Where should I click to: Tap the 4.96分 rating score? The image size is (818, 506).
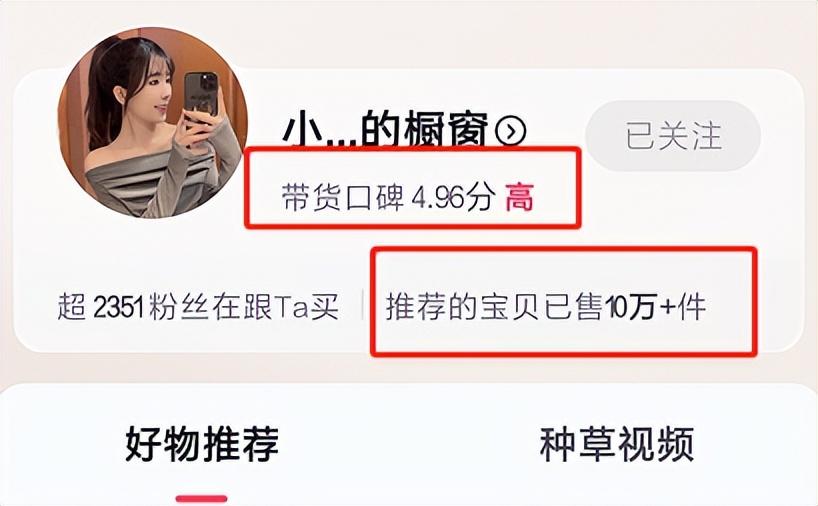[452, 198]
